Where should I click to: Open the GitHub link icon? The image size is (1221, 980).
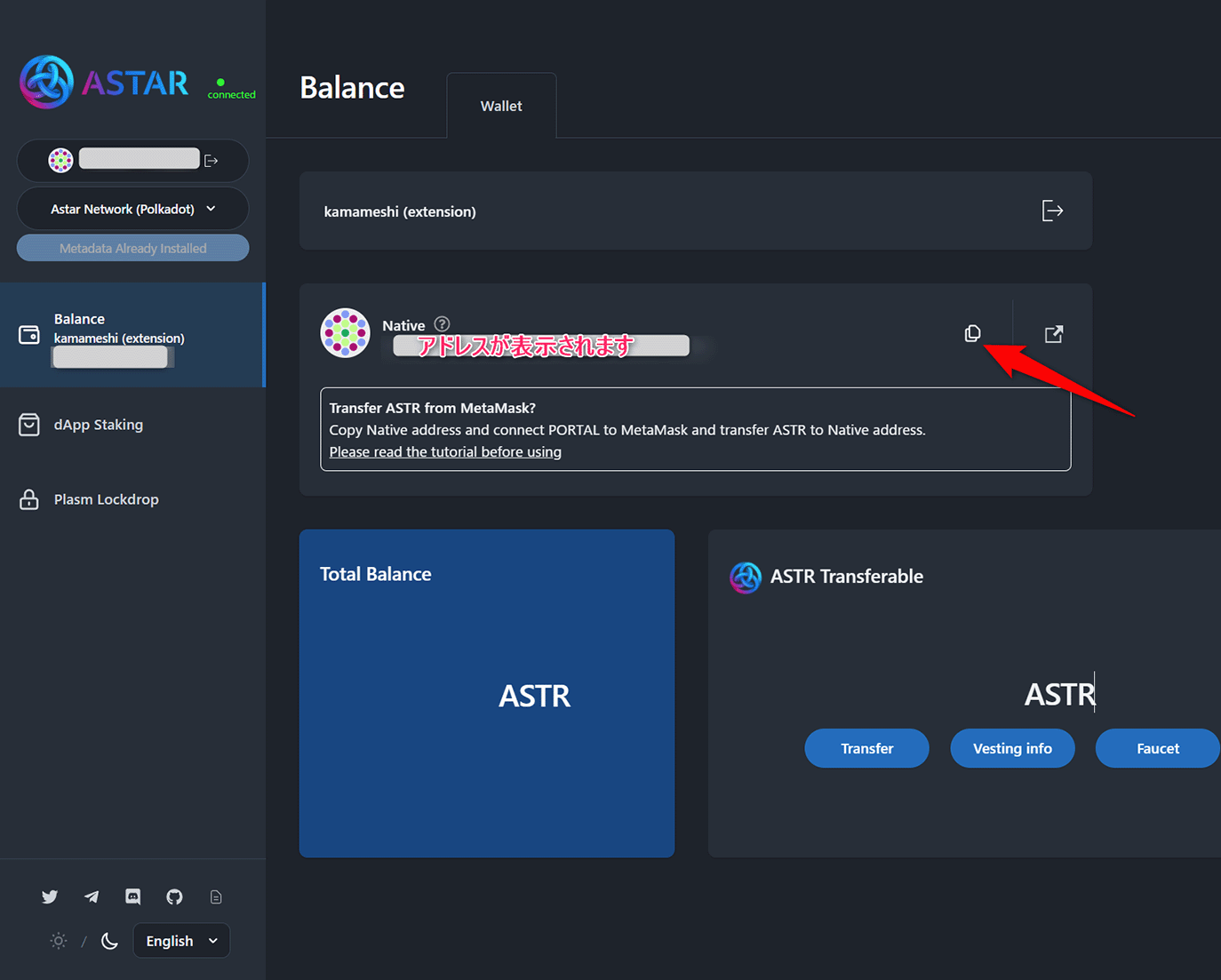click(174, 896)
